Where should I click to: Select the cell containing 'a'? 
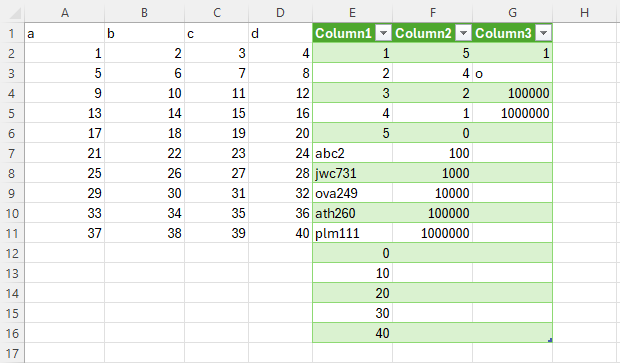coord(65,33)
